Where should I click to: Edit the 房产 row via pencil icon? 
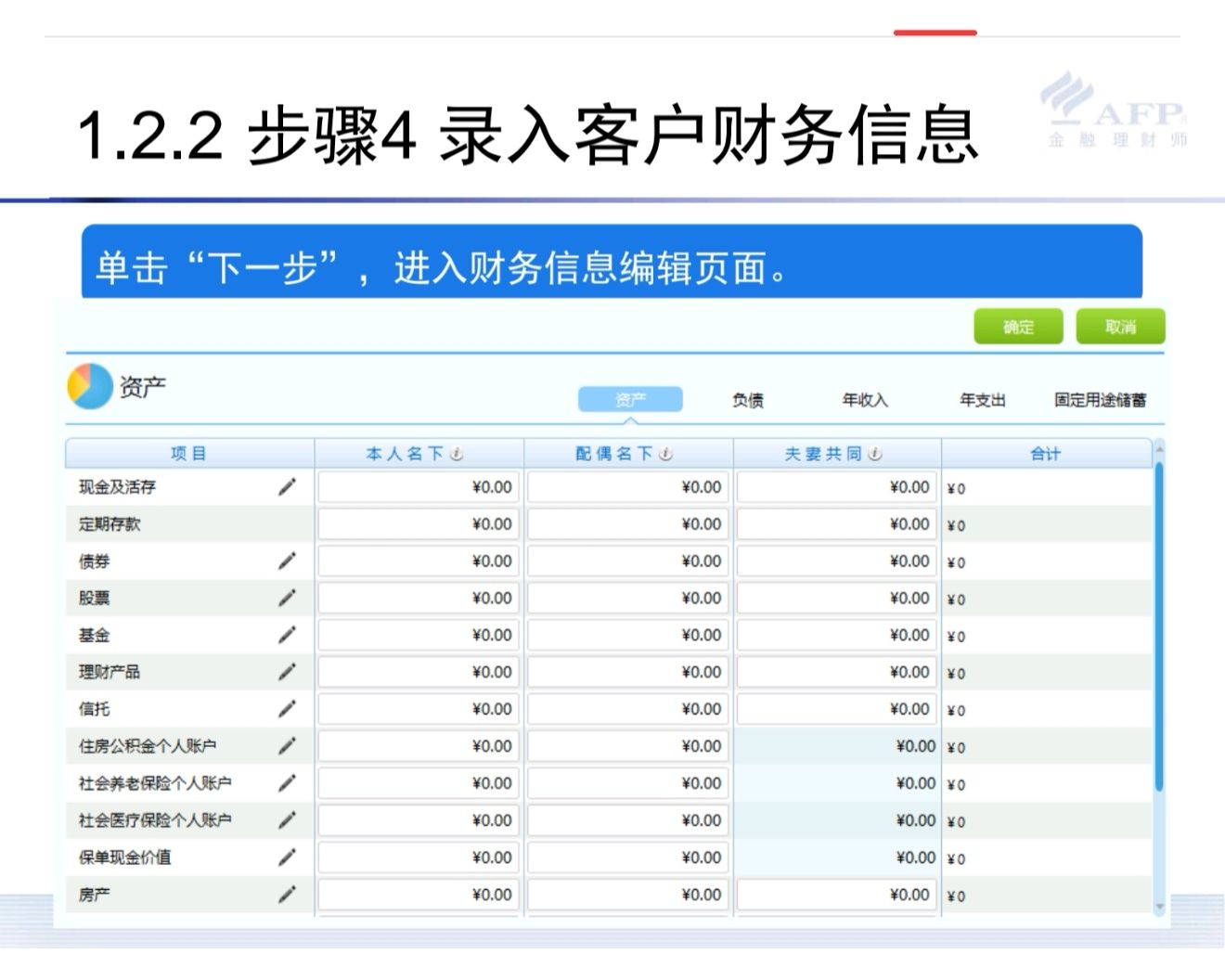pyautogui.click(x=288, y=895)
